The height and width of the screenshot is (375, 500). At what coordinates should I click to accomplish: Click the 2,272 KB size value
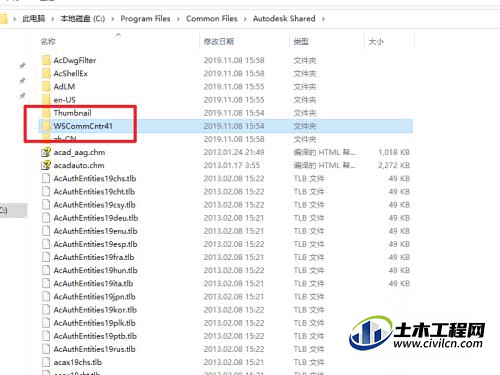pyautogui.click(x=394, y=165)
